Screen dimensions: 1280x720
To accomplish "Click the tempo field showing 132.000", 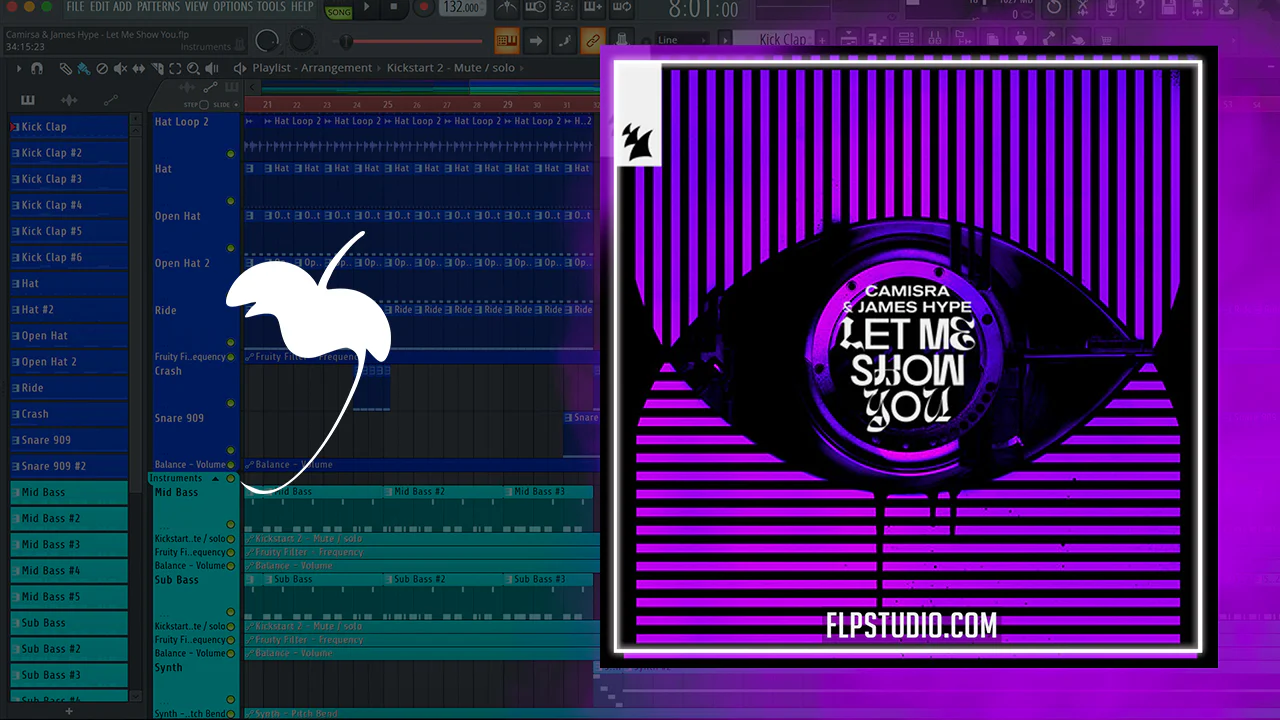I will tap(460, 8).
